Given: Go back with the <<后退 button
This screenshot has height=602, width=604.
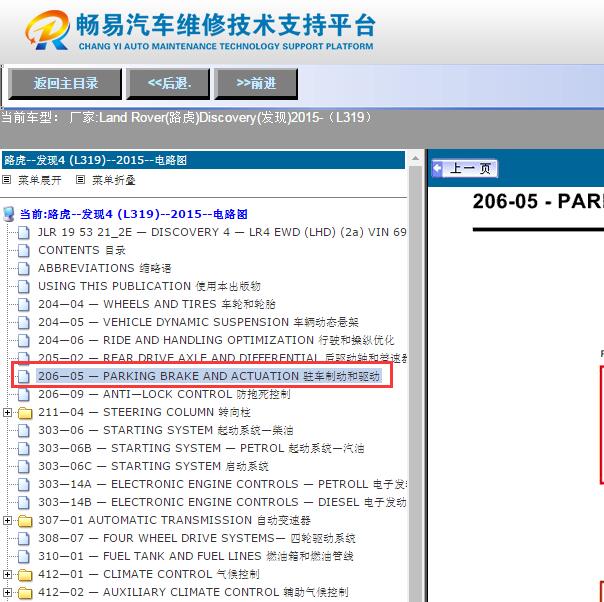Looking at the screenshot, I should (x=168, y=83).
